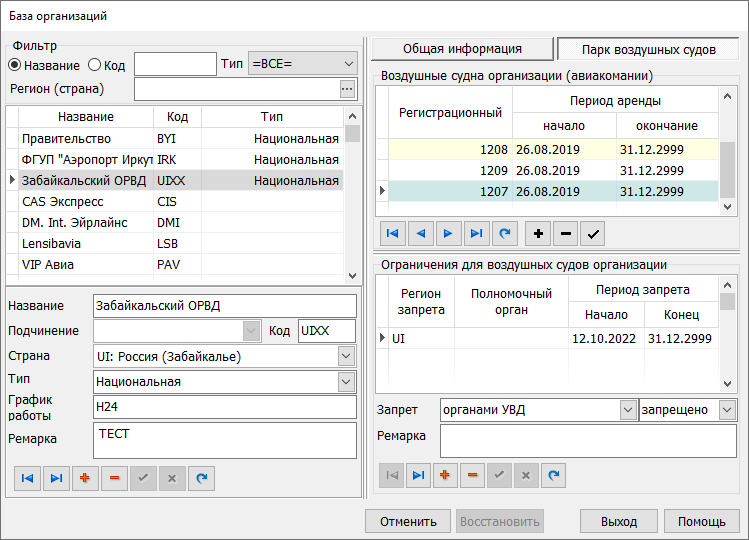Open the Запрет dropdown with органами УВД
The height and width of the screenshot is (540, 749).
[x=627, y=410]
